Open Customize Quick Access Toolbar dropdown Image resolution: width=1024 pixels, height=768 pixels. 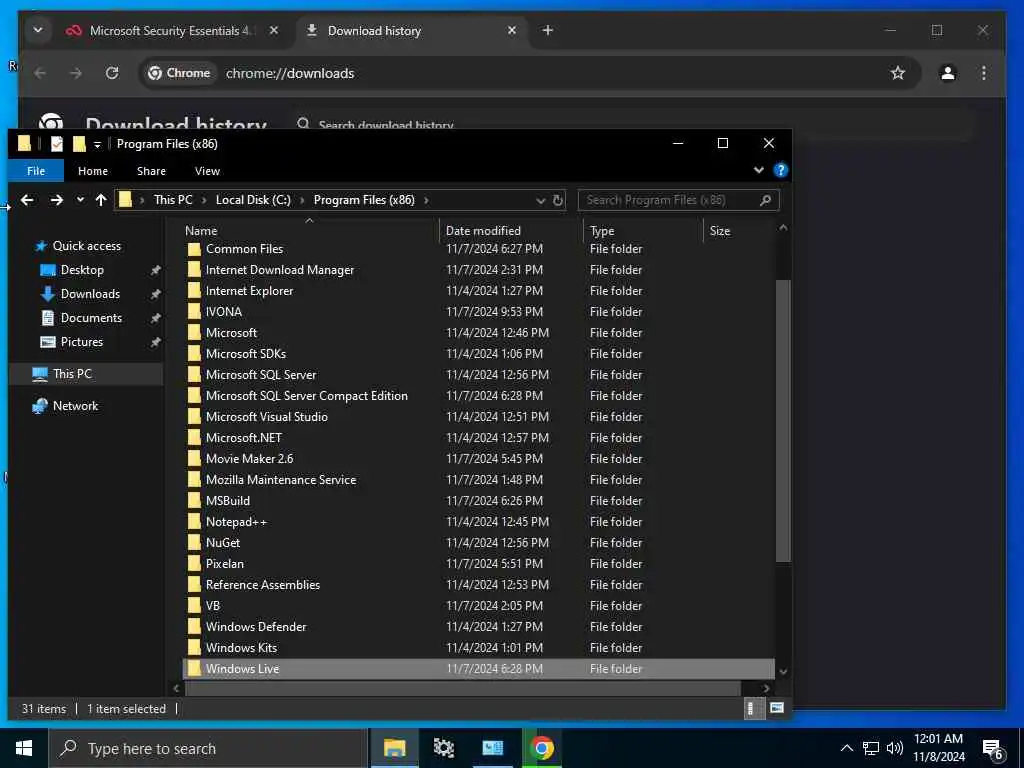(97, 144)
